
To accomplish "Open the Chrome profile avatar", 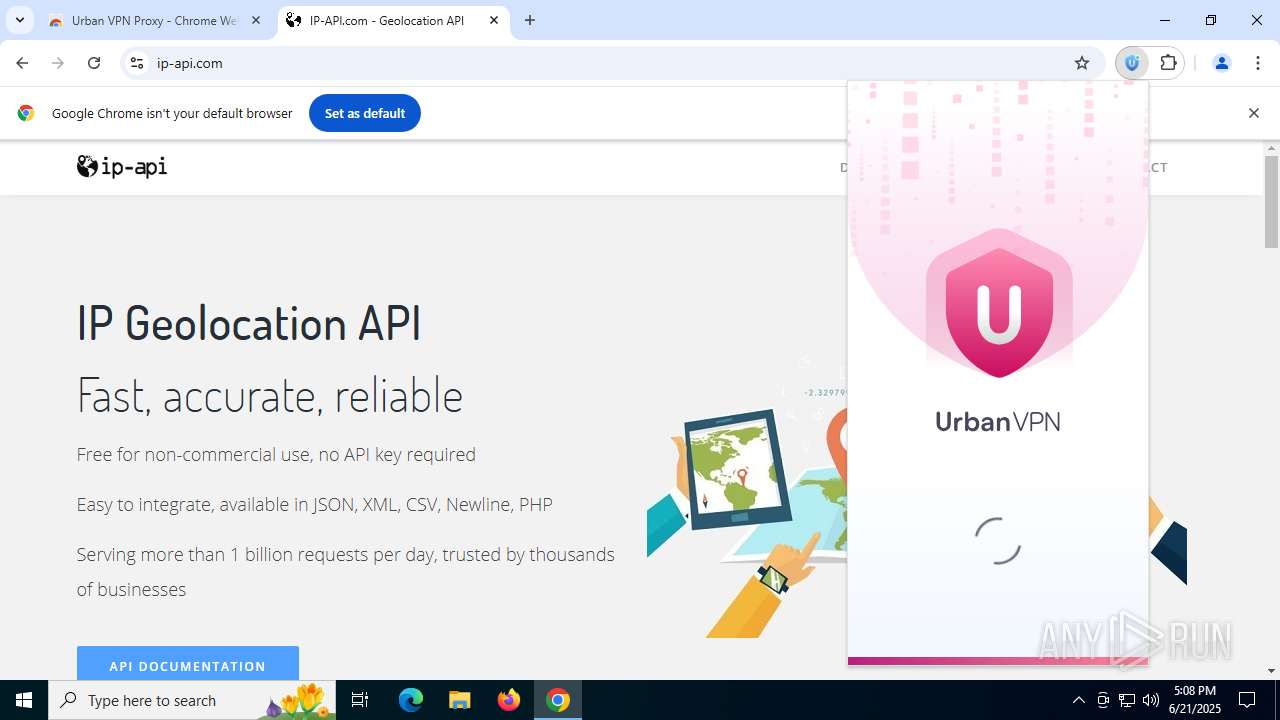I will [1221, 63].
